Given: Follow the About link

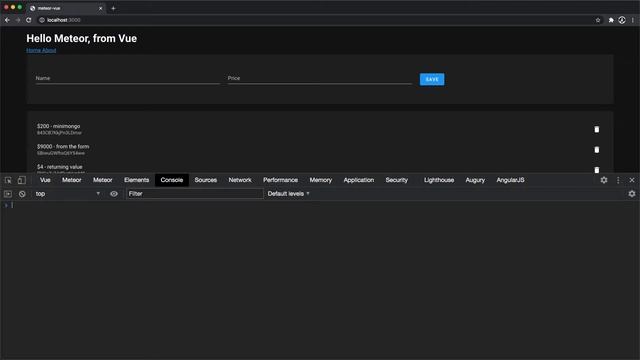Looking at the screenshot, I should click(x=49, y=50).
